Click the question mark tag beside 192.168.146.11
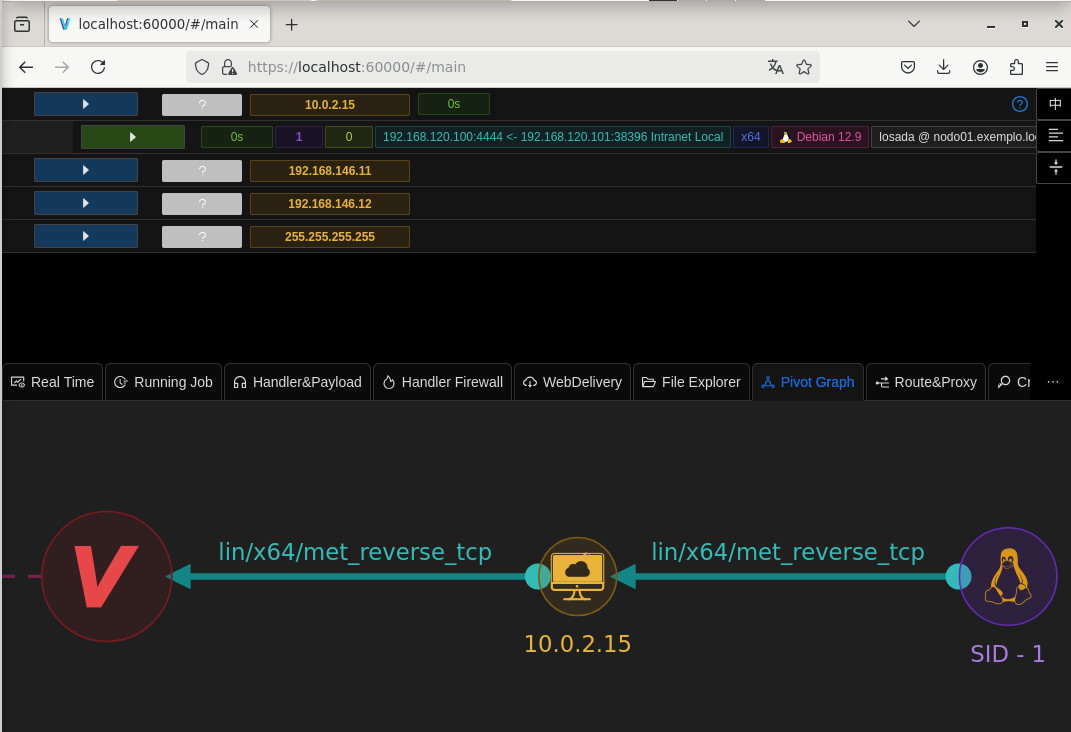The width and height of the screenshot is (1071, 732). tap(201, 171)
